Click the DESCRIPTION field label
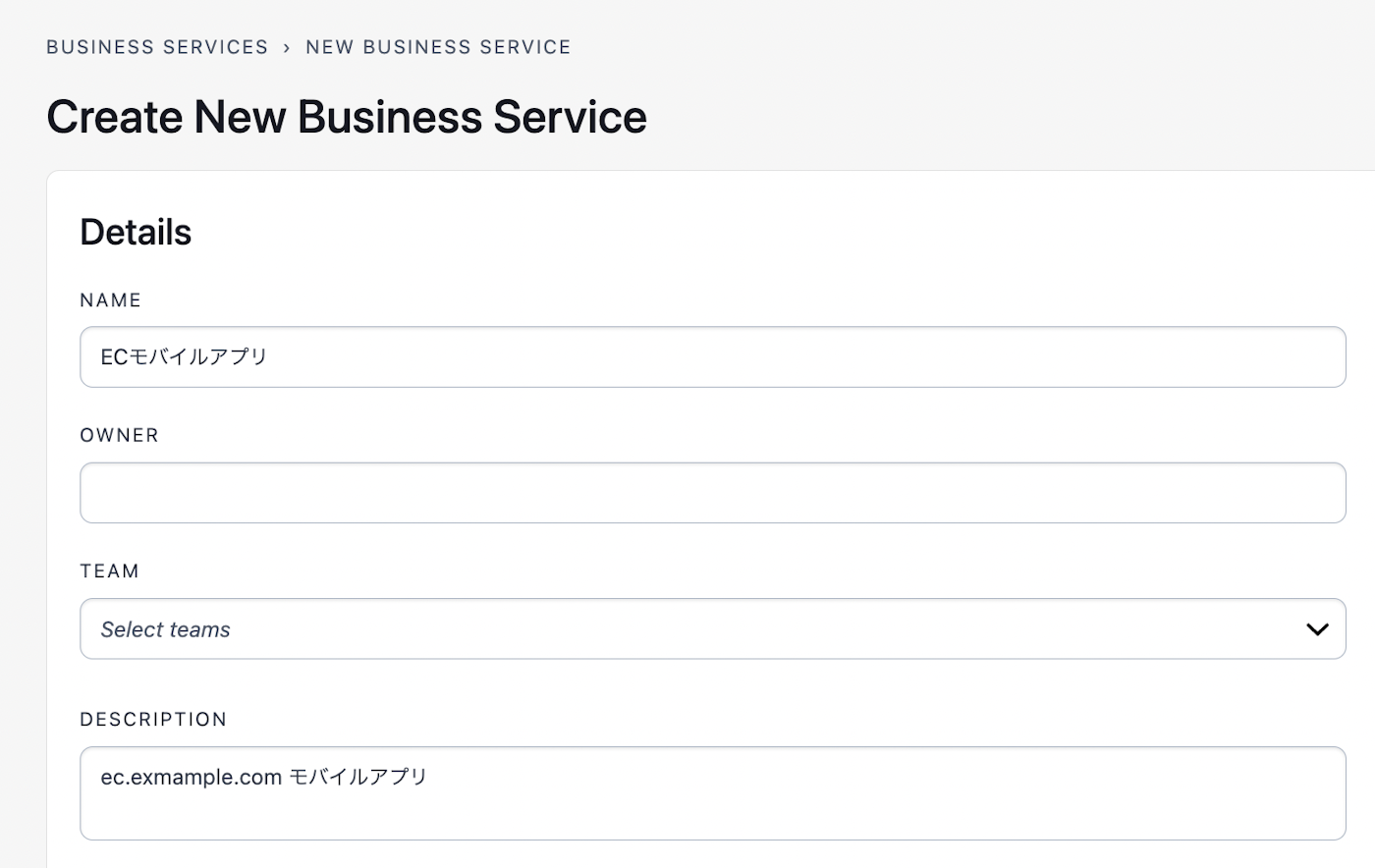The image size is (1375, 868). pyautogui.click(x=153, y=720)
